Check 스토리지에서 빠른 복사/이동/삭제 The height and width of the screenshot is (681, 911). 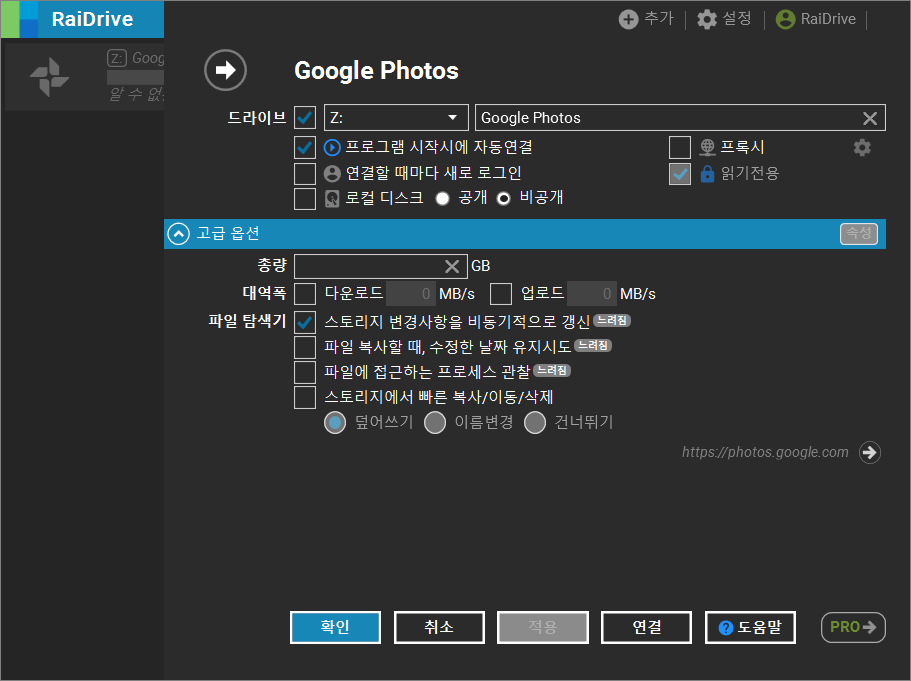(x=305, y=397)
